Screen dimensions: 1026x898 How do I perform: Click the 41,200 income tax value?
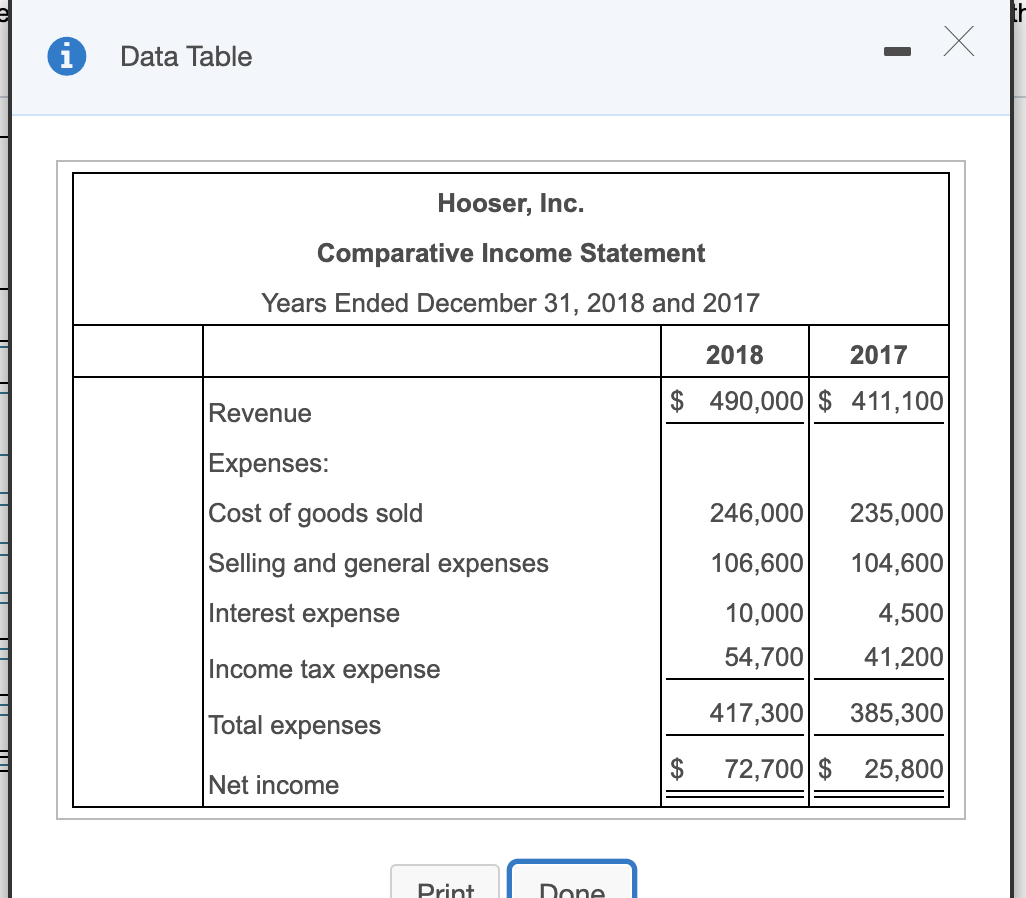[x=904, y=656]
